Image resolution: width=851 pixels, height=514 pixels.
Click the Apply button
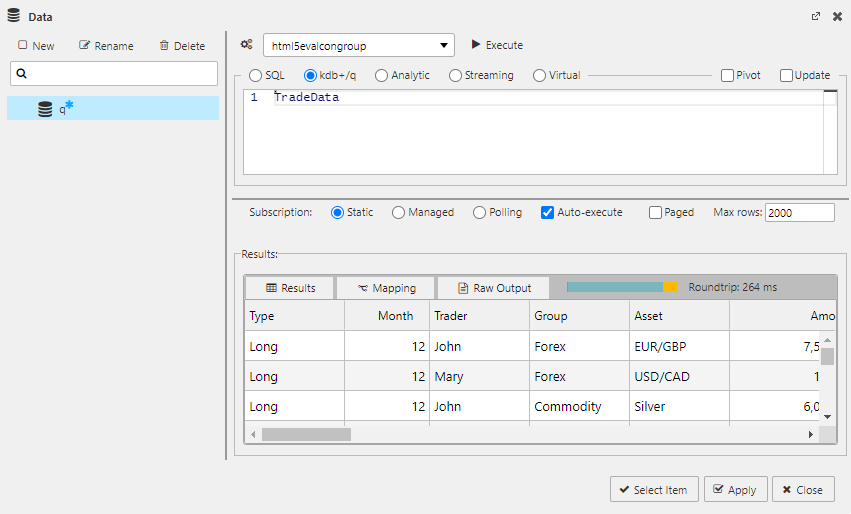pyautogui.click(x=735, y=490)
